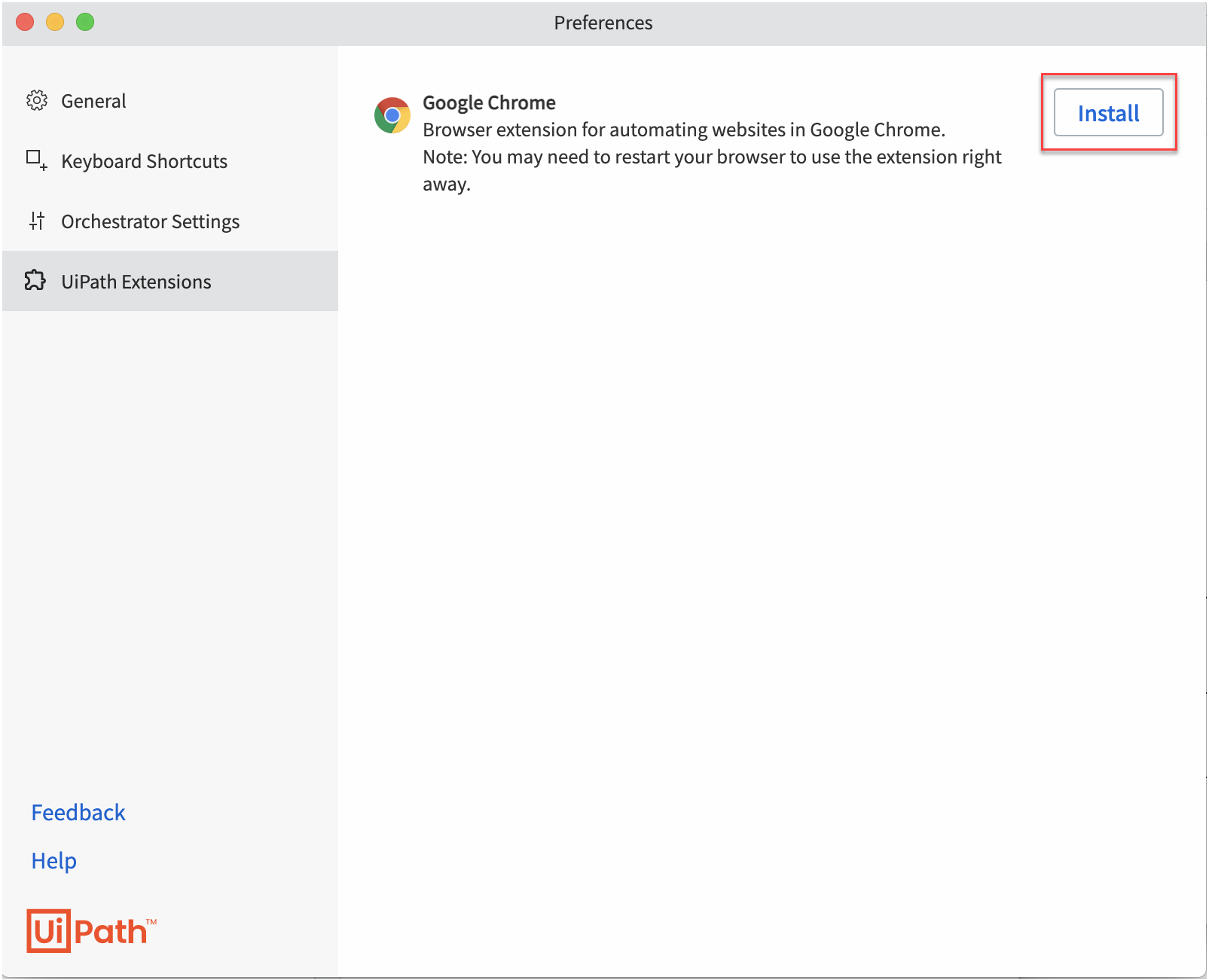
Task: Close the Preferences window
Action: (25, 22)
